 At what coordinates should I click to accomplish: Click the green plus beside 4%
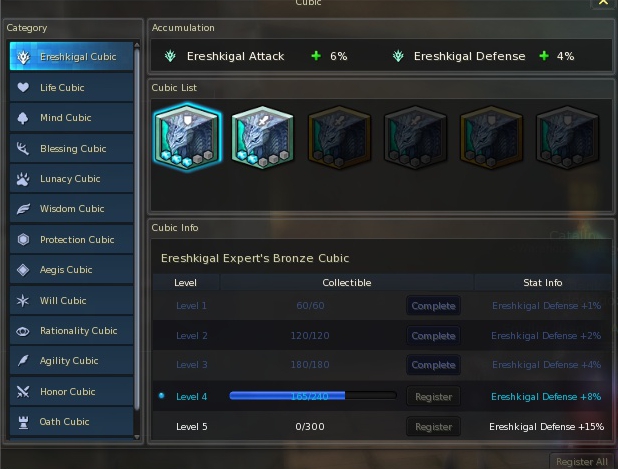pyautogui.click(x=544, y=56)
